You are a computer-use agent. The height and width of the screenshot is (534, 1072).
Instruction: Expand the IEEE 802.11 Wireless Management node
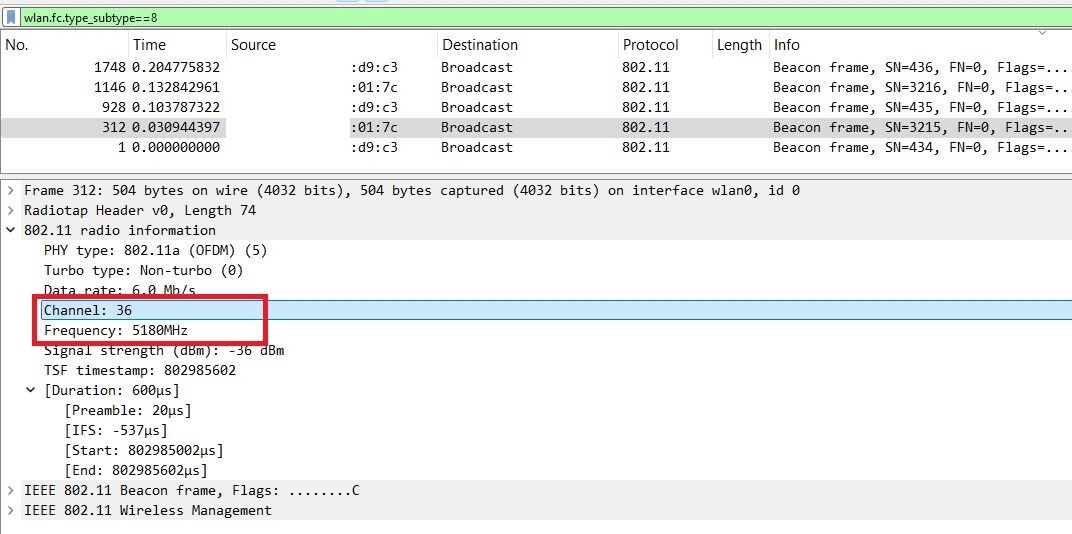(10, 510)
